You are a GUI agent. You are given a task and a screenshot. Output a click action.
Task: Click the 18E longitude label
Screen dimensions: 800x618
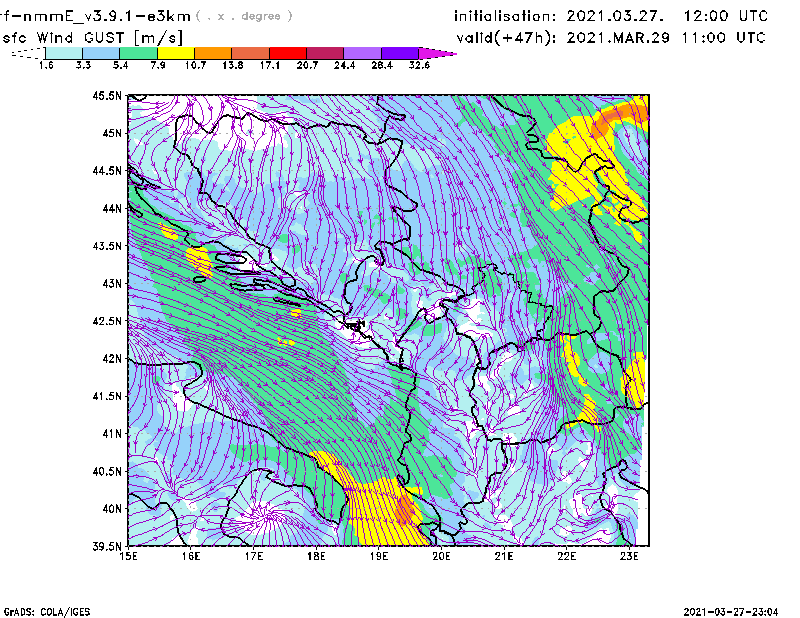[x=316, y=556]
